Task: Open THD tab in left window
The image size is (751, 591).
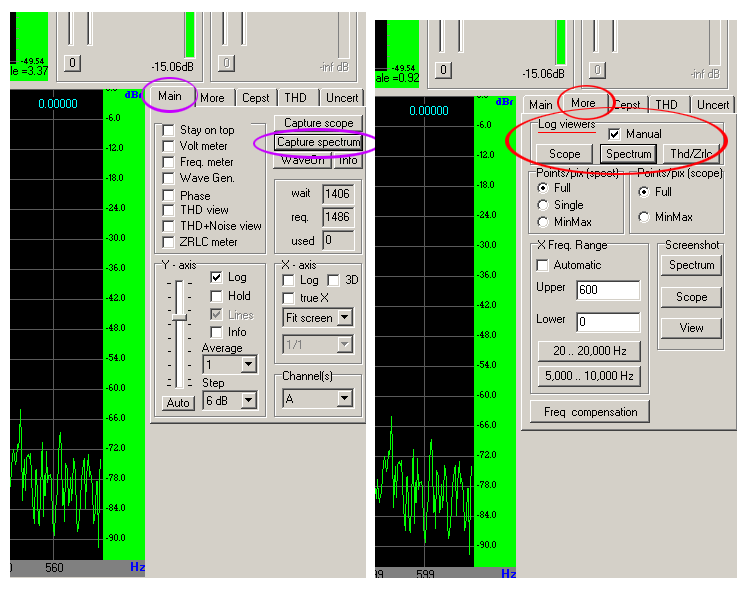Action: pos(296,98)
